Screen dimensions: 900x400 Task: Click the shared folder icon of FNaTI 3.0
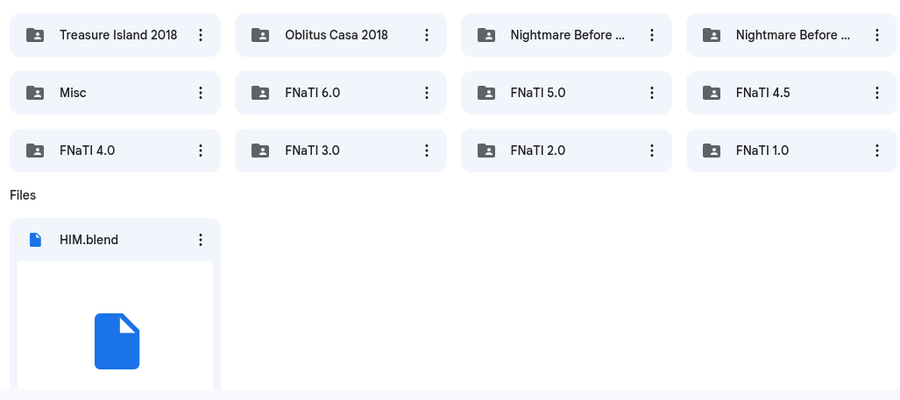[x=261, y=150]
